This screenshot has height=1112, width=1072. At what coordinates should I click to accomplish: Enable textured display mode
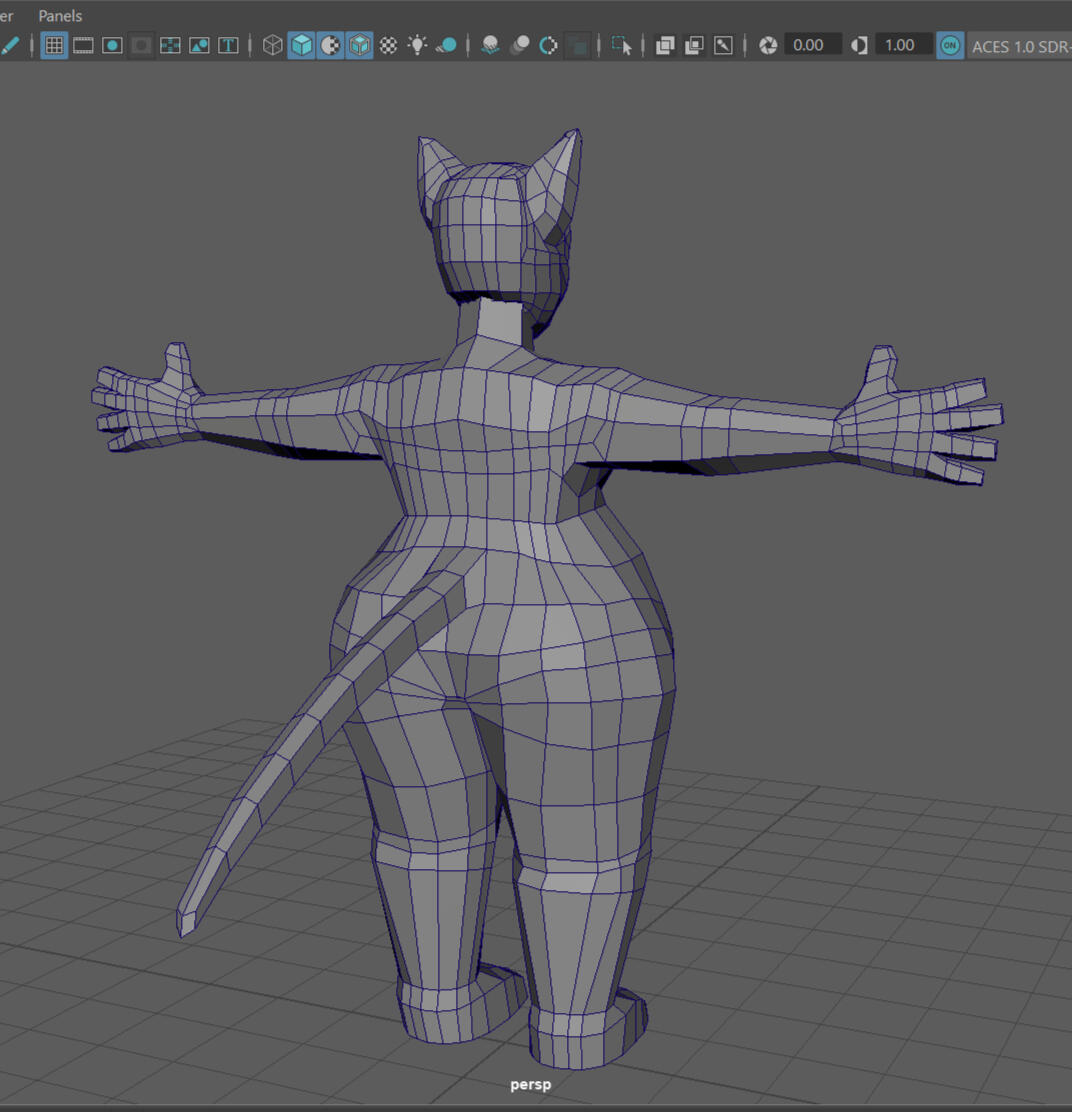(x=388, y=45)
